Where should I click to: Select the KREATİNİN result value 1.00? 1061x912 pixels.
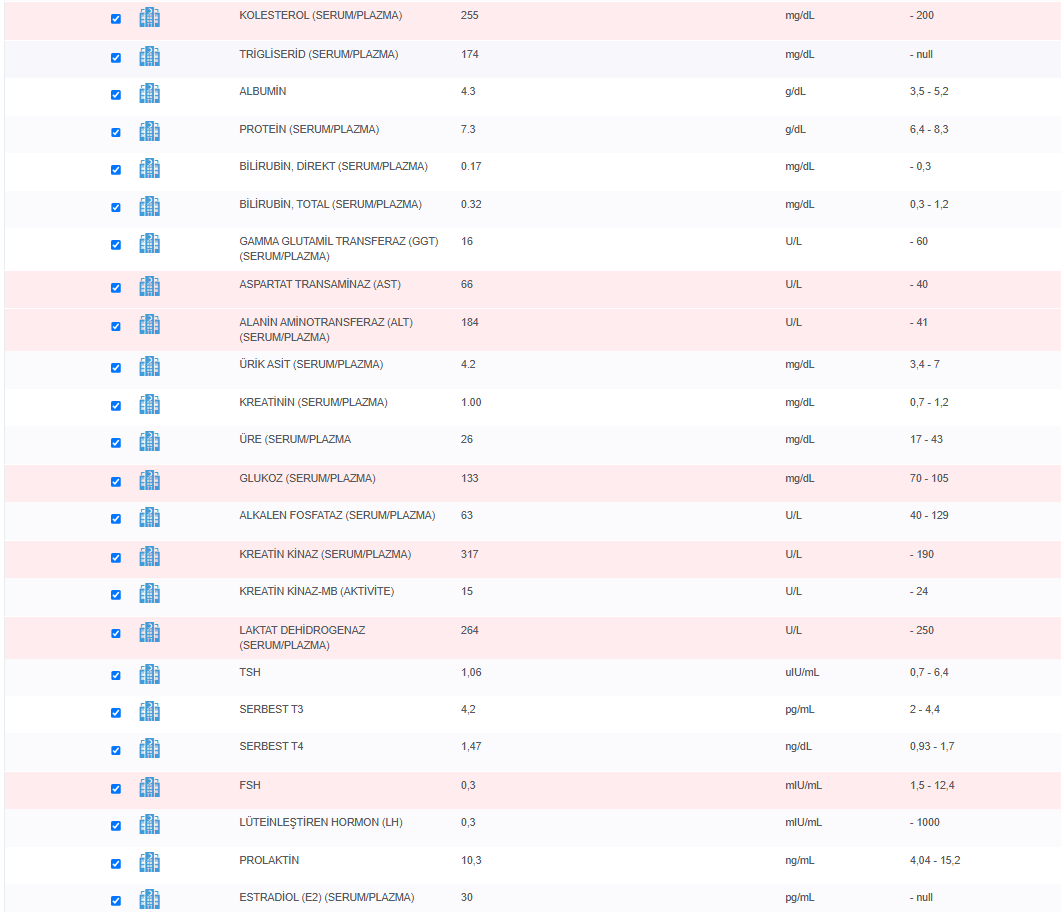471,402
